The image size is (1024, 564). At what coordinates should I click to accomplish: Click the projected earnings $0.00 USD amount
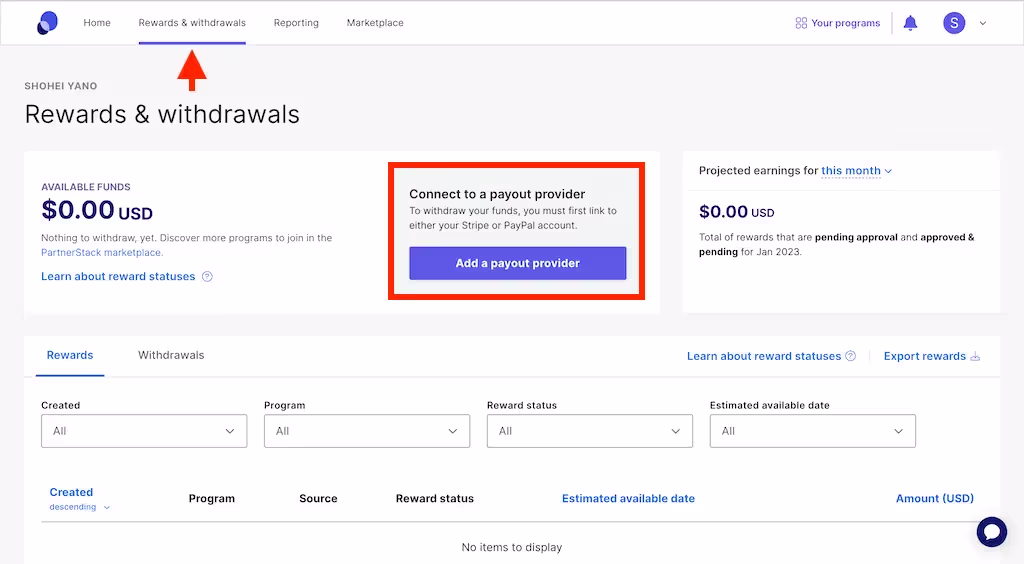[x=737, y=212]
